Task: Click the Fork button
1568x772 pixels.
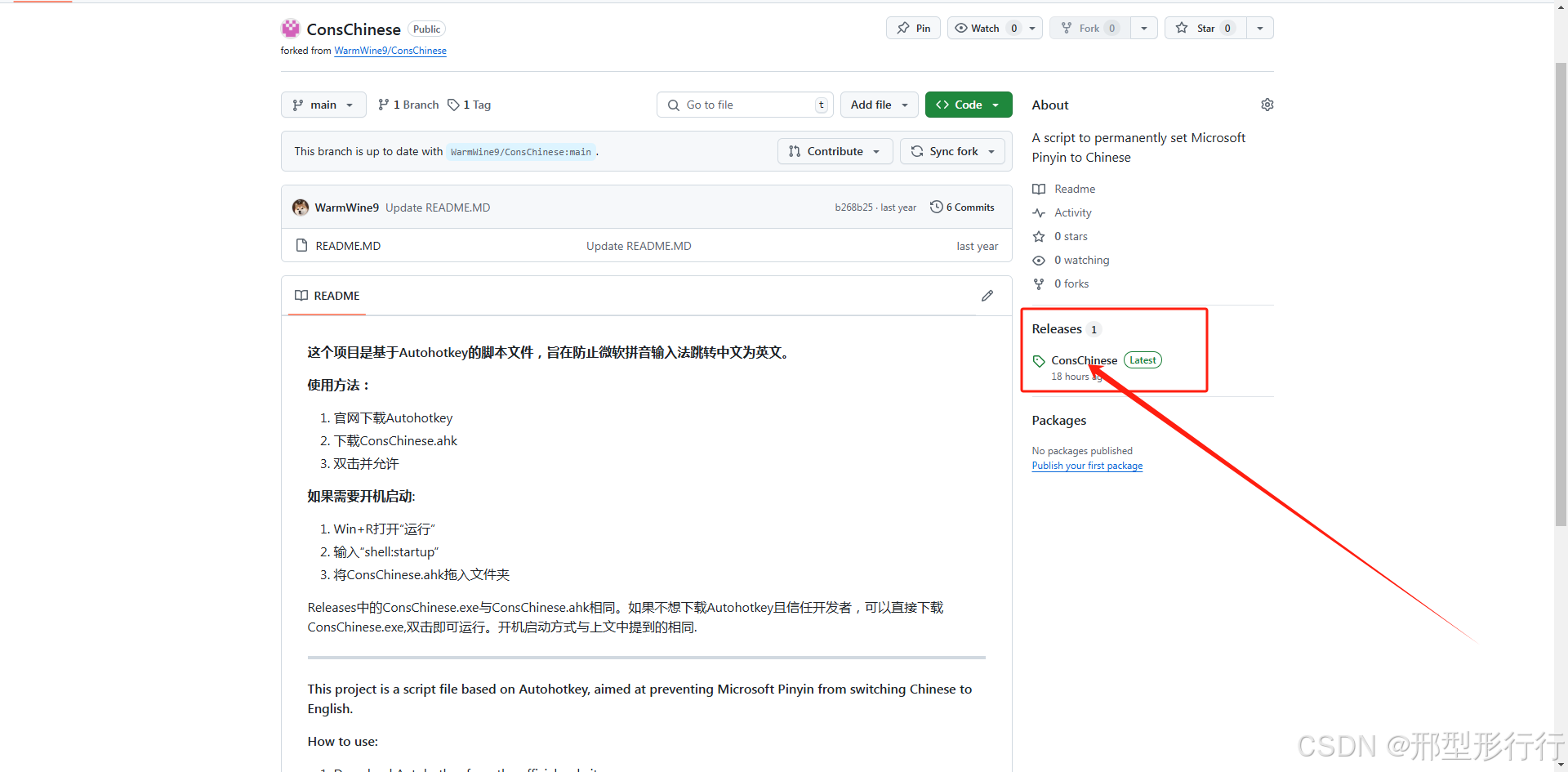Action: tap(1090, 28)
